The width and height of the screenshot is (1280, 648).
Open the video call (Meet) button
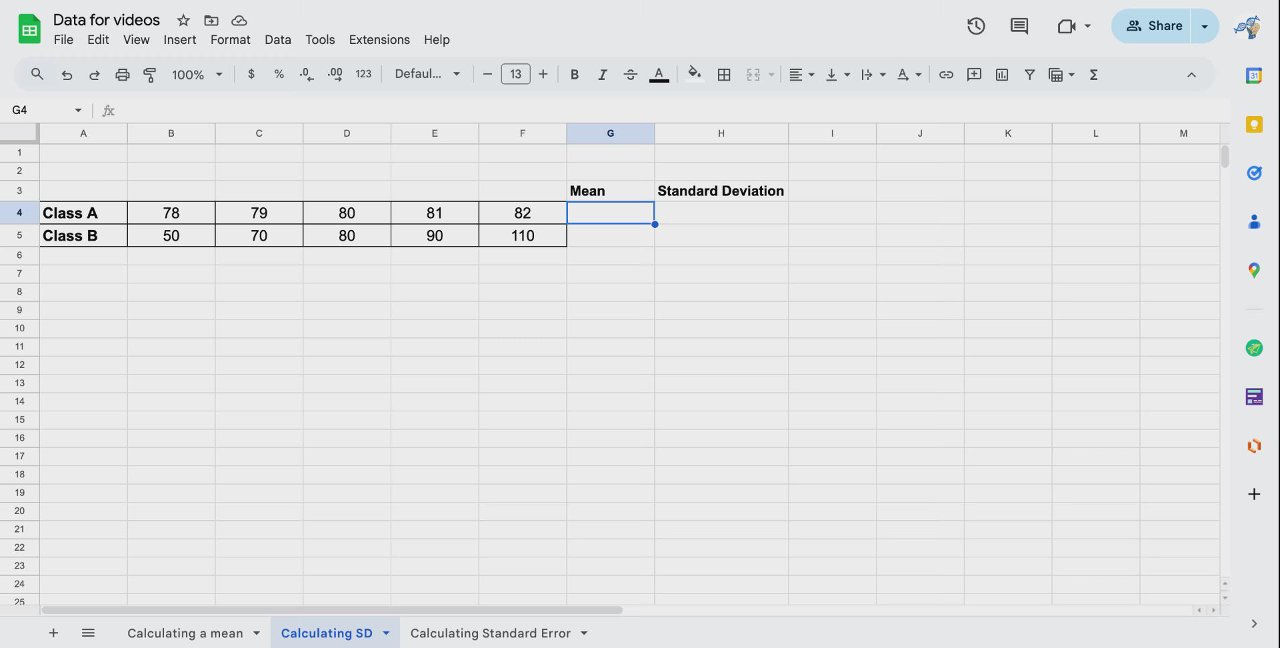click(1074, 26)
